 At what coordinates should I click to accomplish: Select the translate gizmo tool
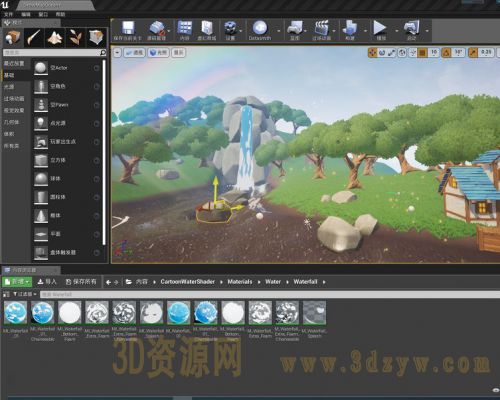(x=372, y=53)
